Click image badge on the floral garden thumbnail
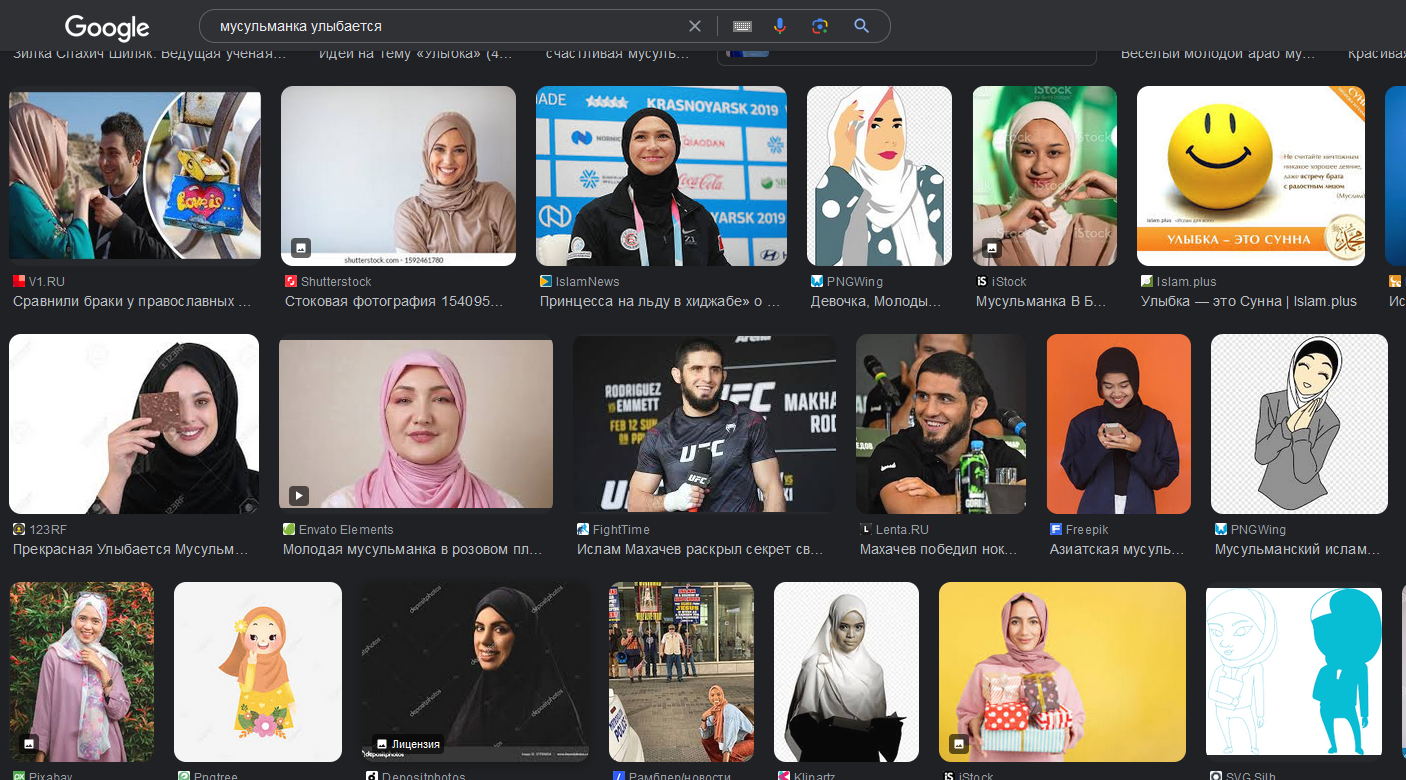 [30, 744]
